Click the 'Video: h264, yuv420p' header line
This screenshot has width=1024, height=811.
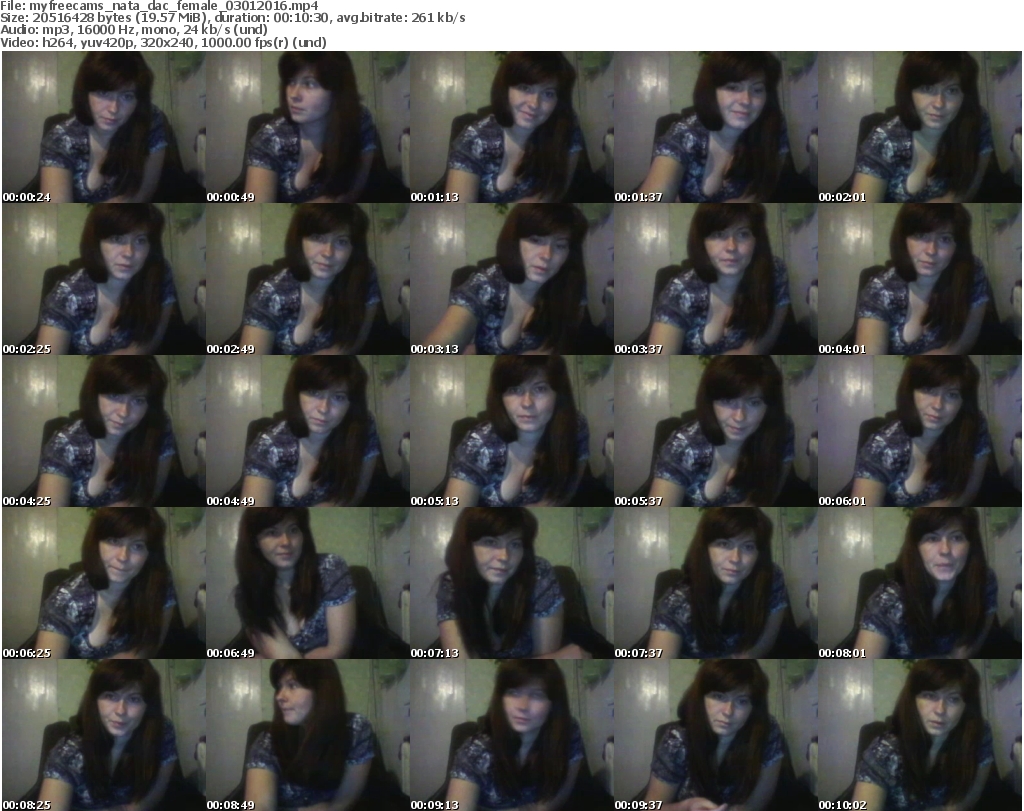[163, 42]
